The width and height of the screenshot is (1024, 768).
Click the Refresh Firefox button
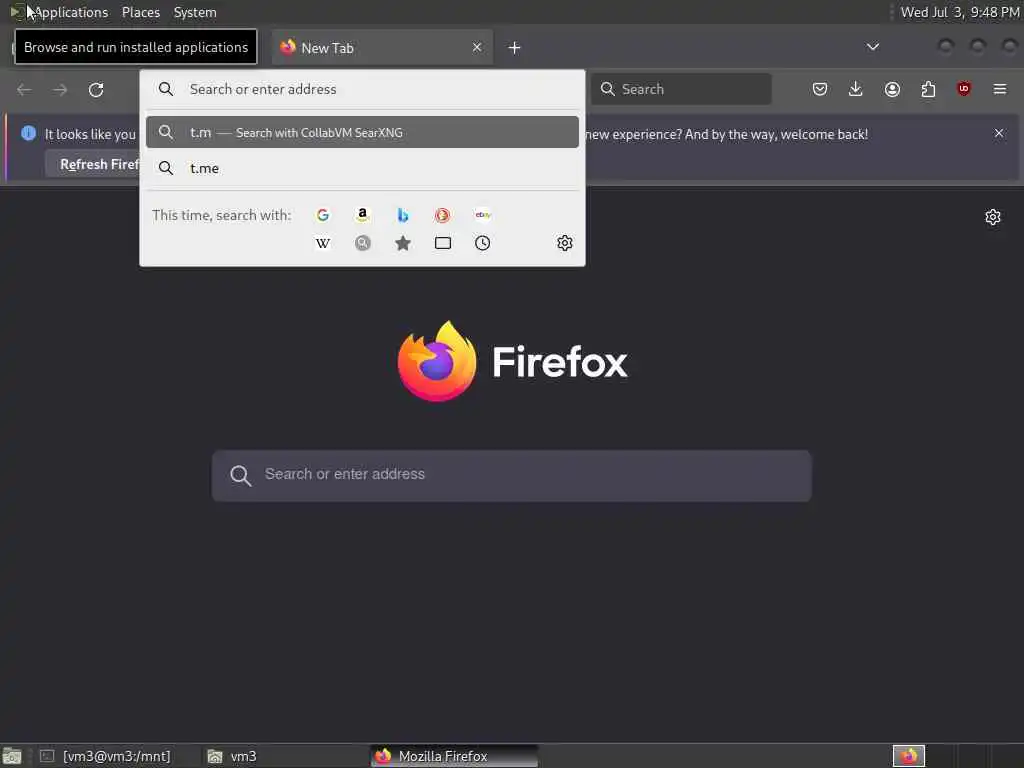coord(93,164)
